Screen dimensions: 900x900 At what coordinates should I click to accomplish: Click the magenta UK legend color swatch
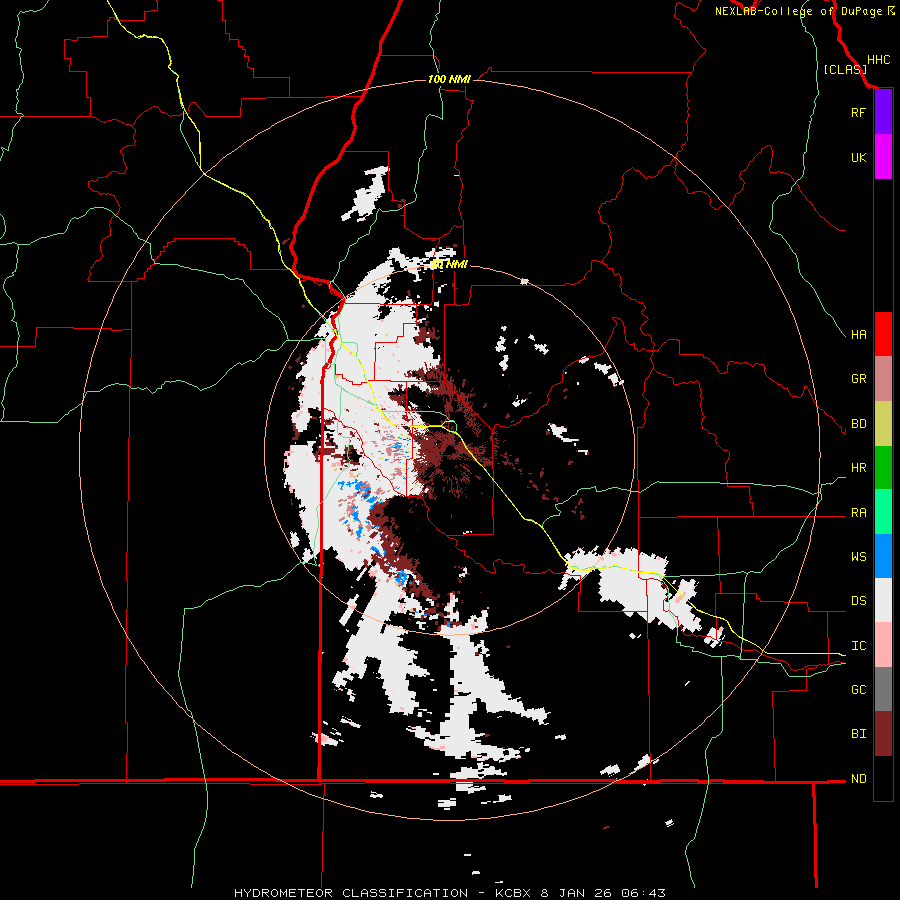pos(883,157)
